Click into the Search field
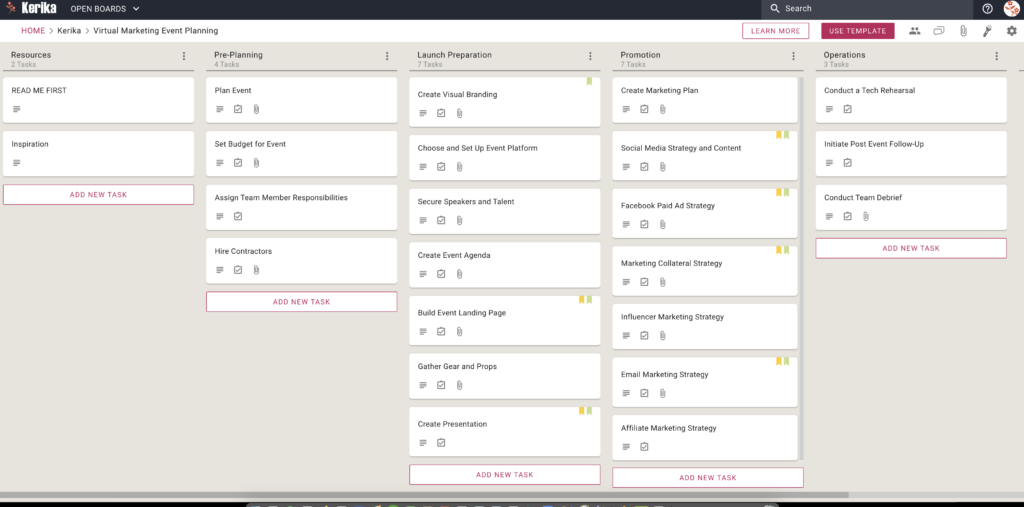 [x=869, y=8]
